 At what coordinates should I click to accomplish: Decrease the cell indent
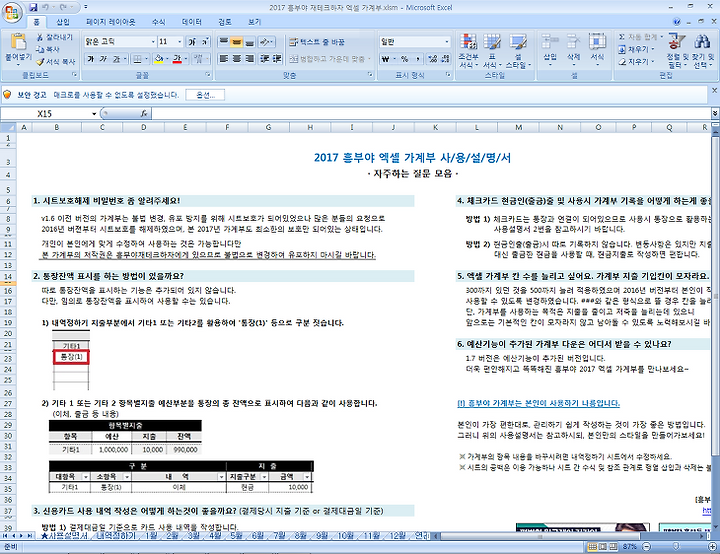click(x=265, y=59)
